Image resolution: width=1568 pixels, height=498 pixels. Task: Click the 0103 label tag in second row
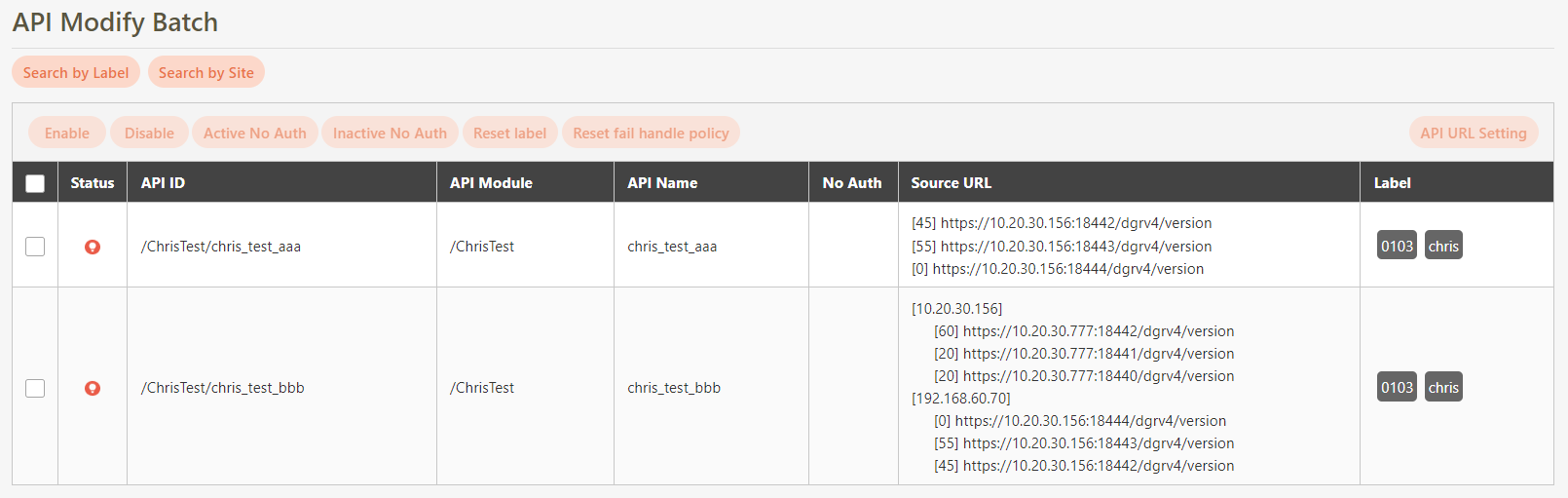[x=1397, y=387]
